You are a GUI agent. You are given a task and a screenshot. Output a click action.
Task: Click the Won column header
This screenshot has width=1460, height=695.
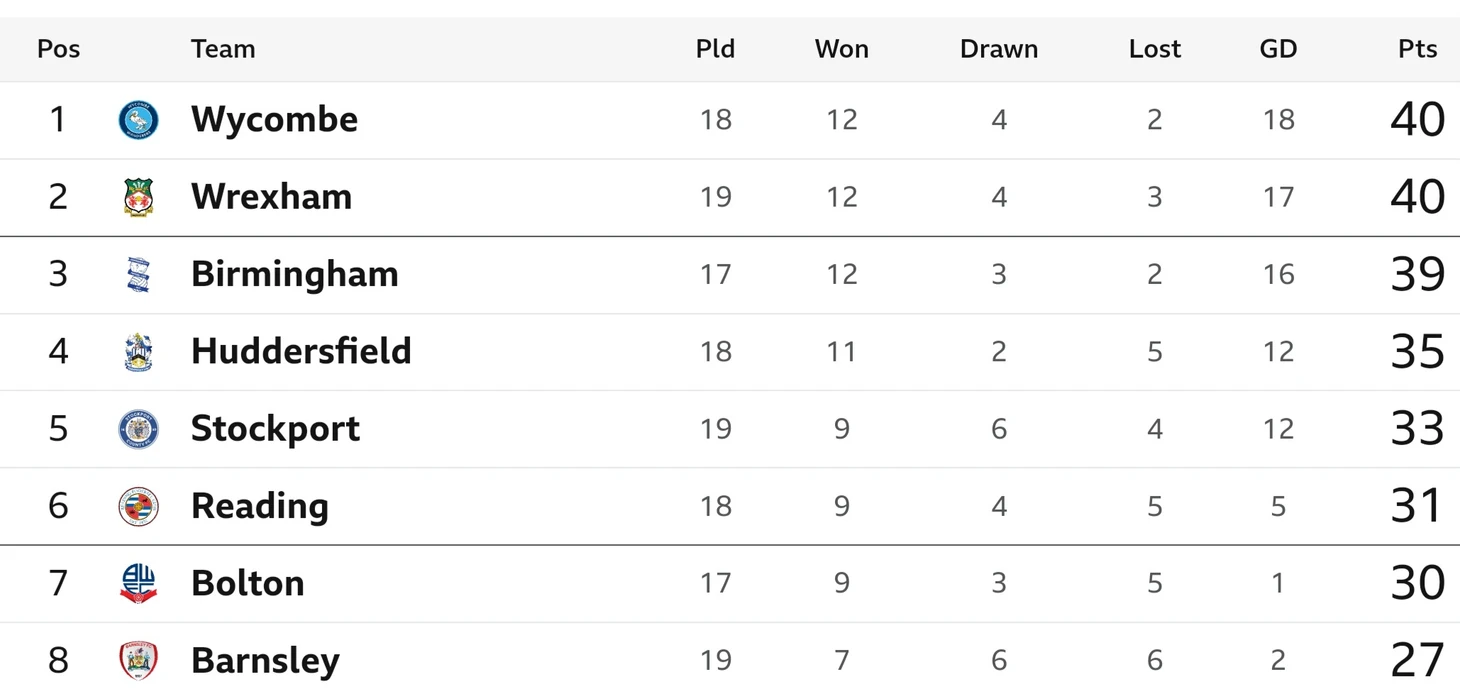click(x=841, y=49)
